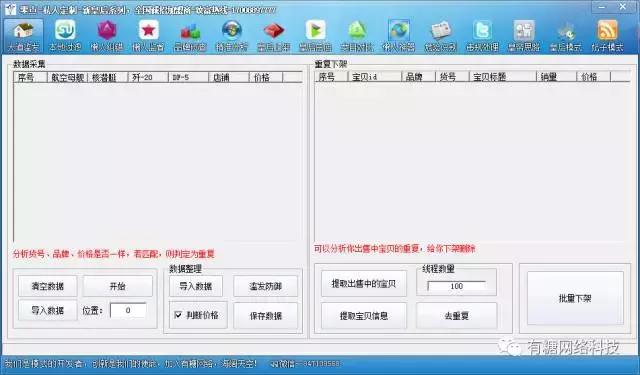Click the 销量 column header
This screenshot has width=640, height=375.
click(x=556, y=76)
